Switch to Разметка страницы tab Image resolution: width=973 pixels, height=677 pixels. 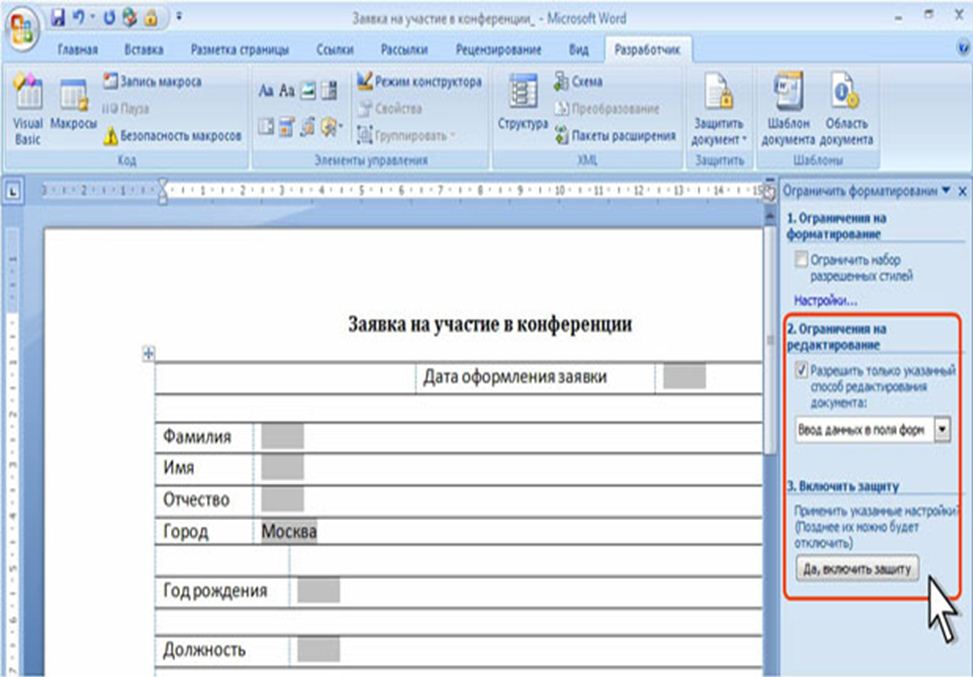[x=240, y=50]
